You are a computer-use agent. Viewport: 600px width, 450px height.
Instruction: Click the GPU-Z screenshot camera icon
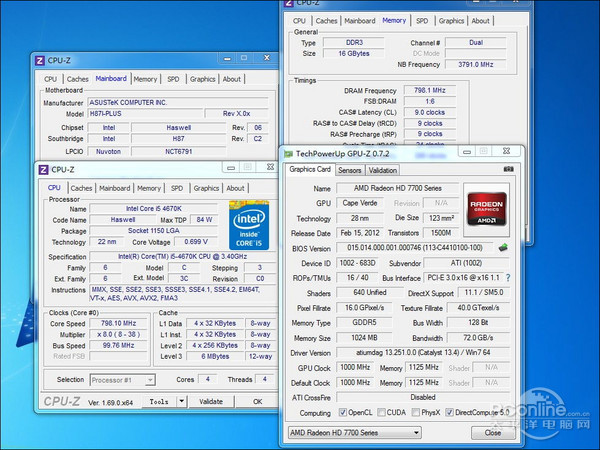pyautogui.click(x=507, y=170)
